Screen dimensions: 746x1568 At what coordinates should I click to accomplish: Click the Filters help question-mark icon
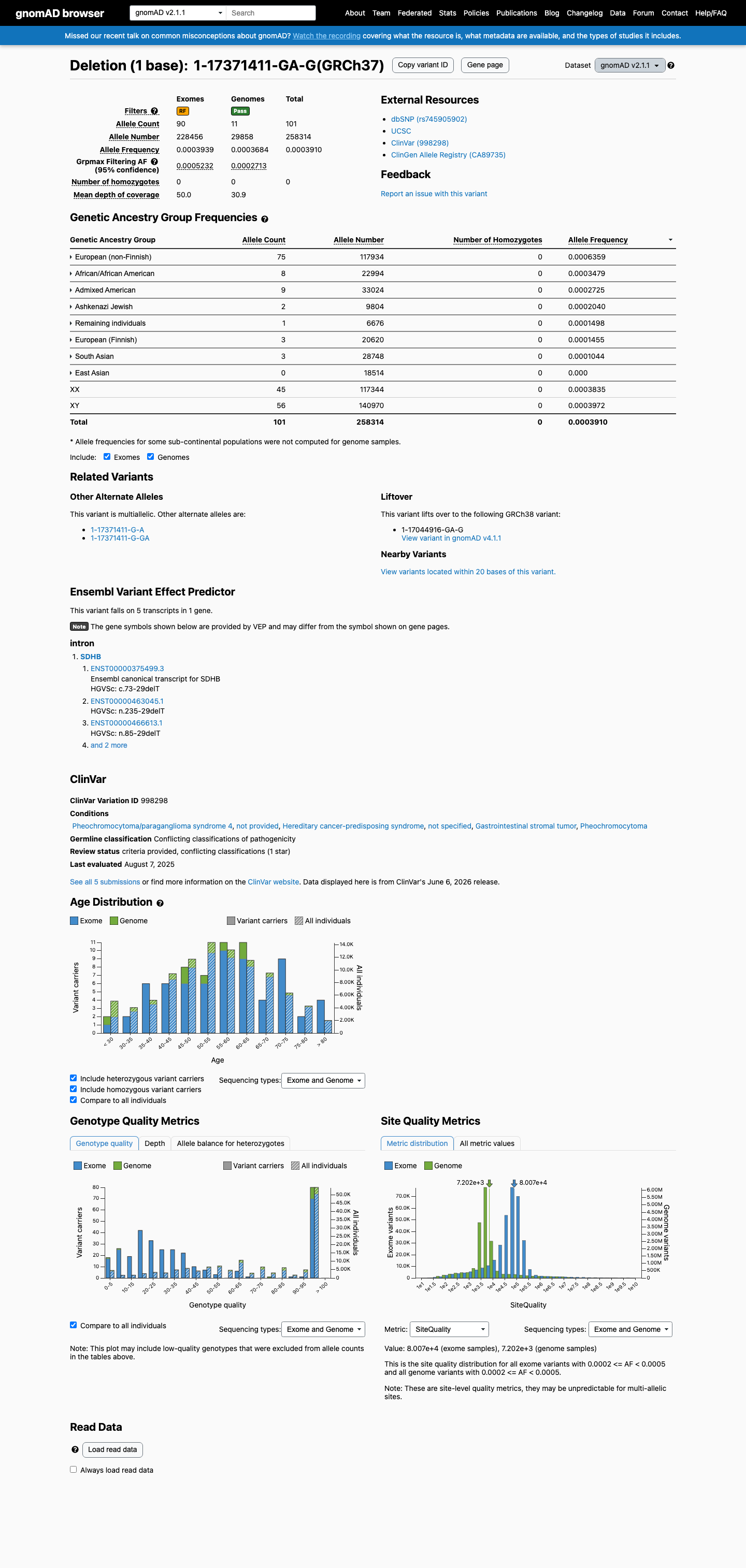[155, 111]
